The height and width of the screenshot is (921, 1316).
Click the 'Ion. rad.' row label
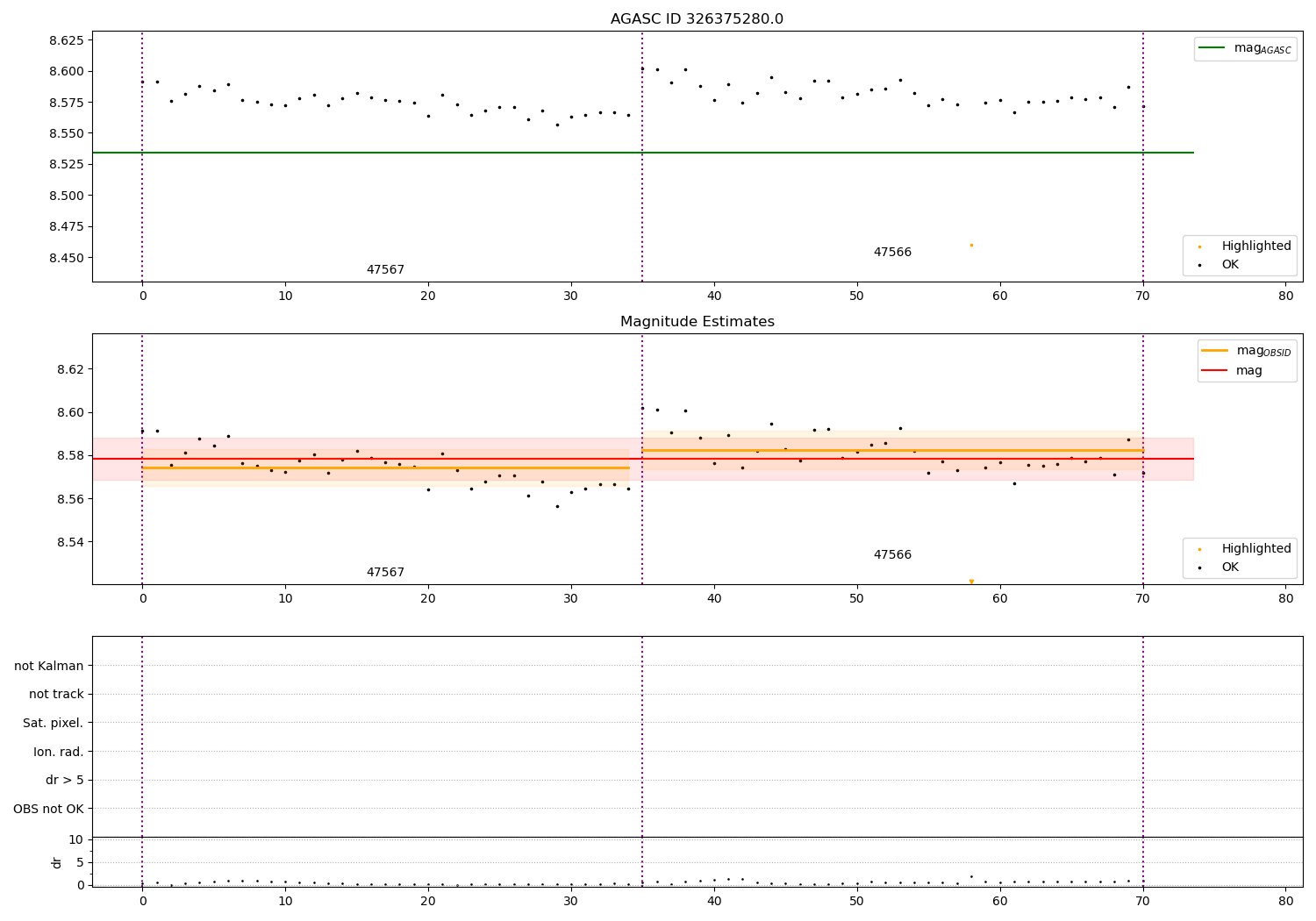coord(59,752)
